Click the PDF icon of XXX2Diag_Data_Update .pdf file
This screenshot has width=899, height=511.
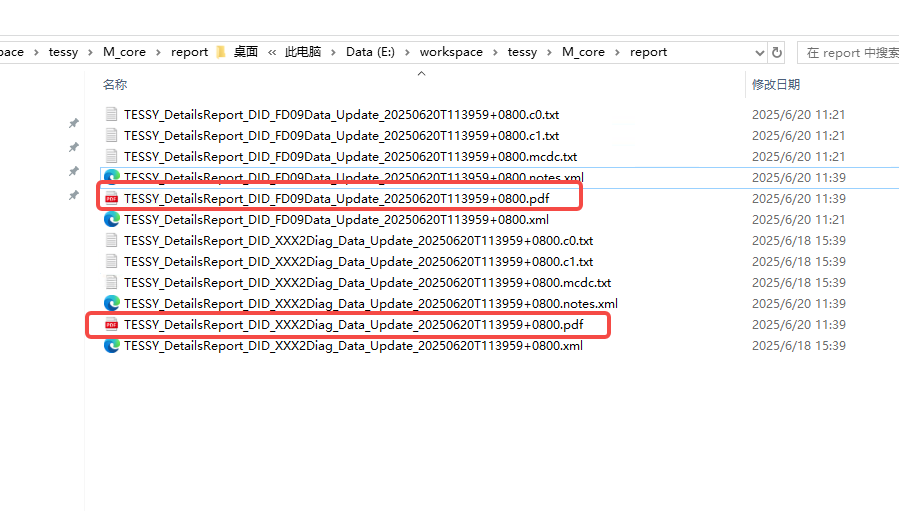pos(111,325)
